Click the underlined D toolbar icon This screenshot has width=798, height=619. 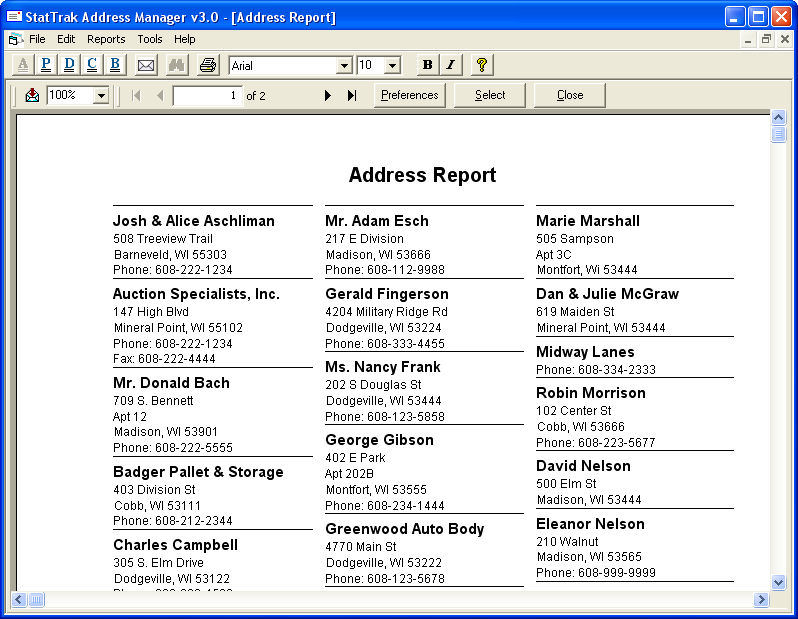coord(69,65)
